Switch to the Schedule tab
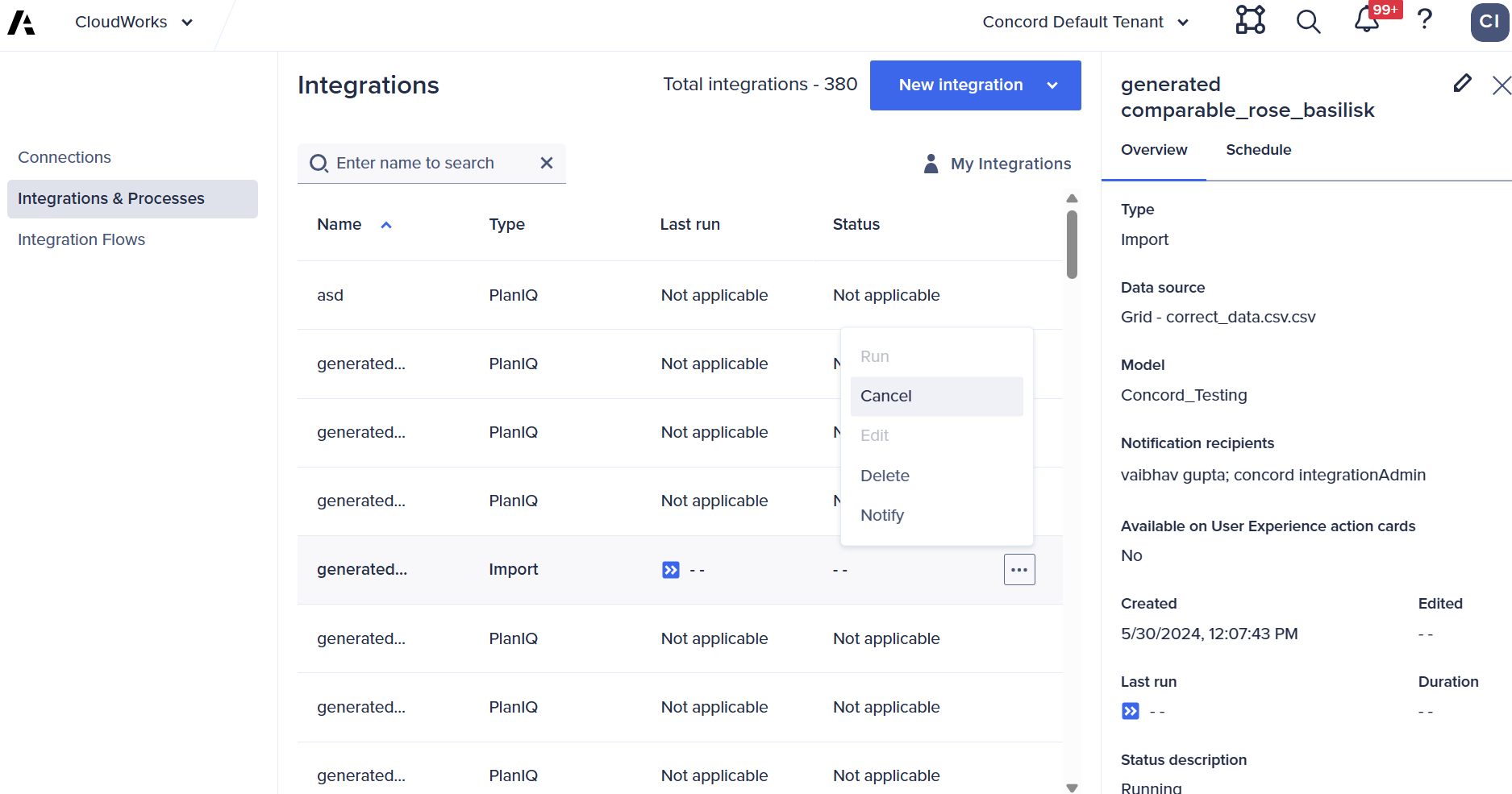Screen dimensions: 1512x794 click(1258, 150)
